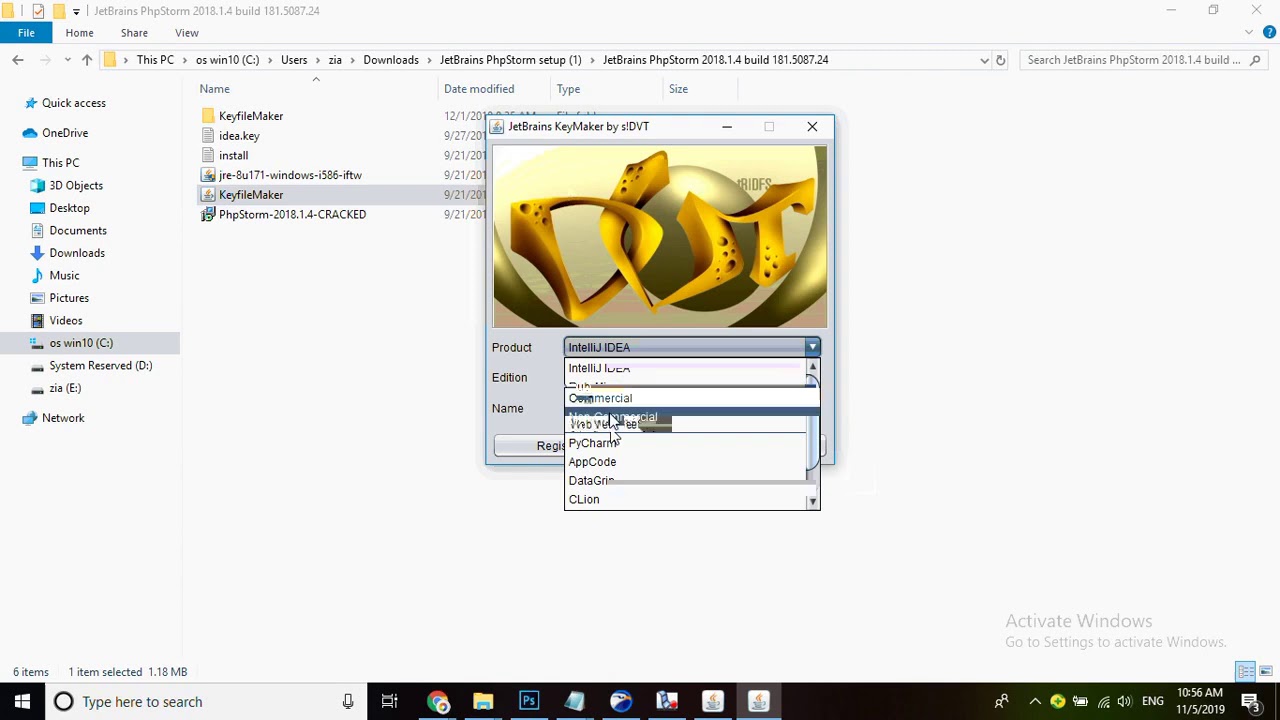This screenshot has width=1280, height=720.
Task: Switch to large icons view in status bar
Action: pos(1265,672)
